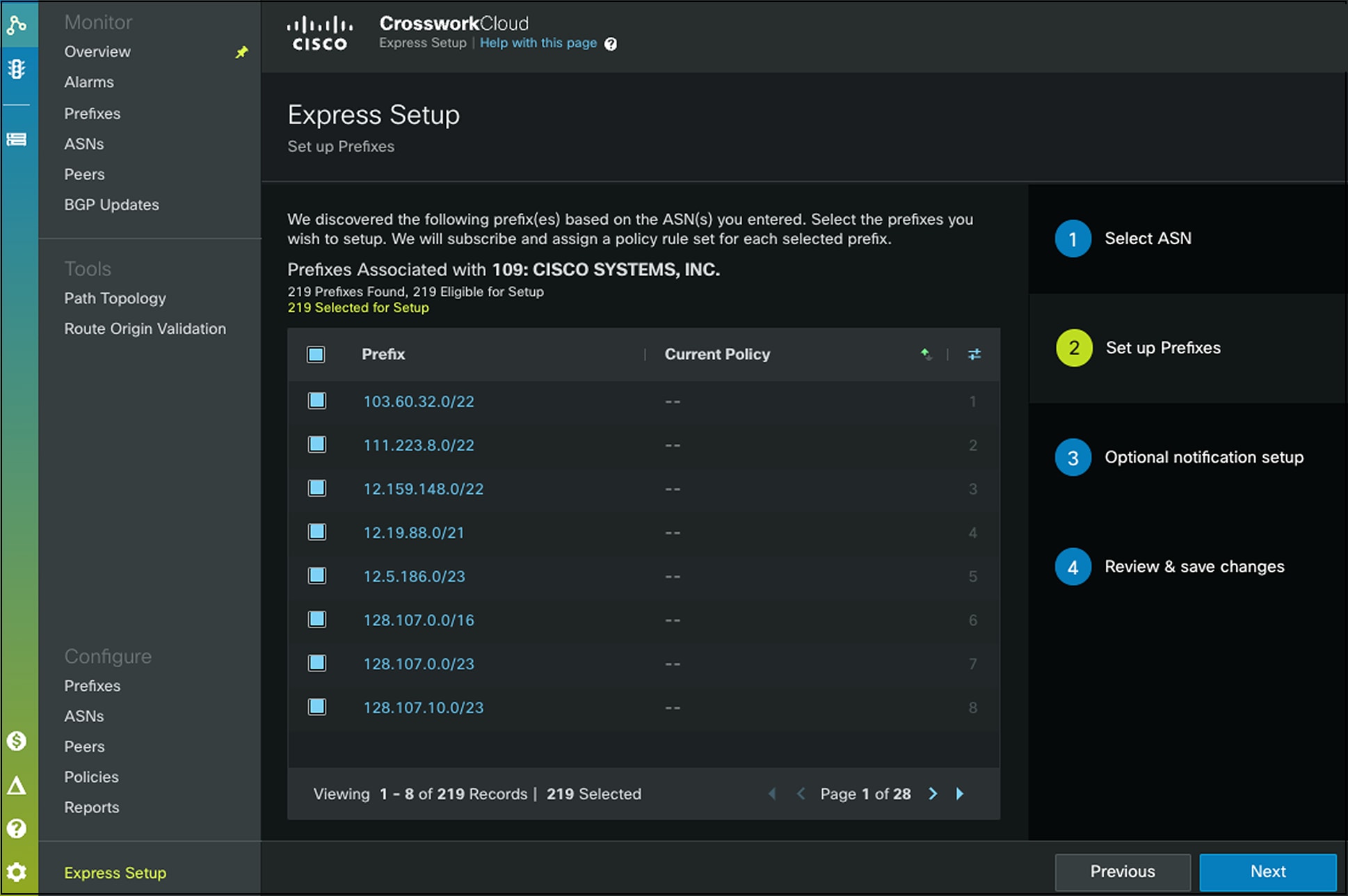
Task: Open Overview under Monitor
Action: pos(97,51)
